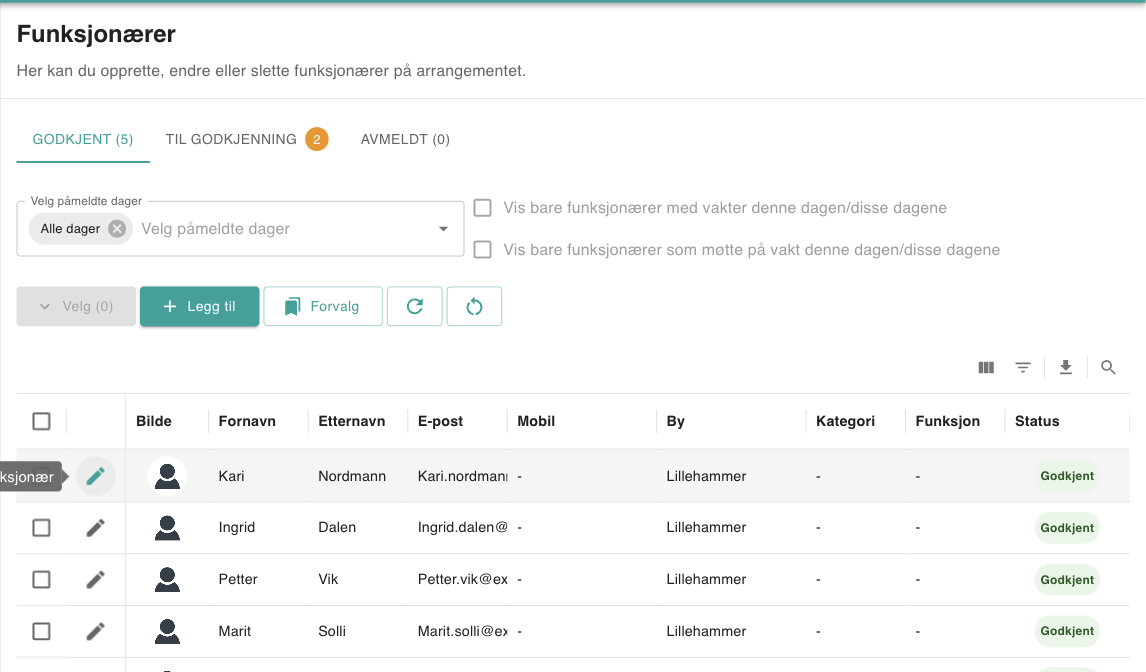Open the column visibility icon above the table
Viewport: 1146px width, 672px height.
click(x=986, y=367)
